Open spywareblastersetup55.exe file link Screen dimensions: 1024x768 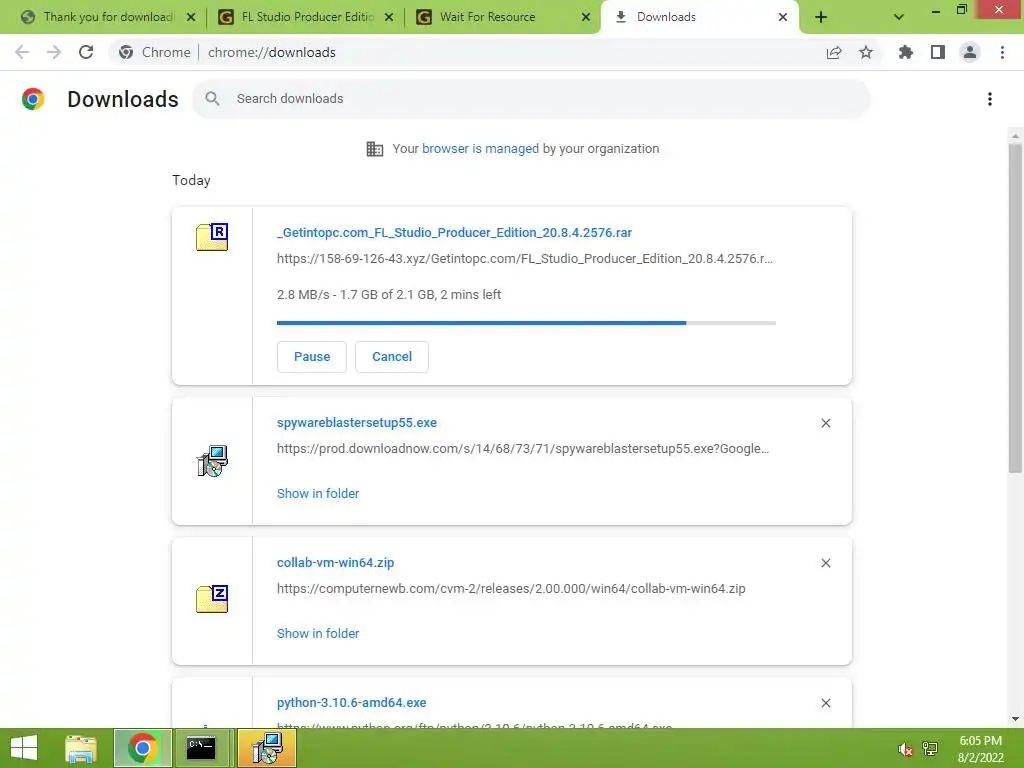point(357,423)
